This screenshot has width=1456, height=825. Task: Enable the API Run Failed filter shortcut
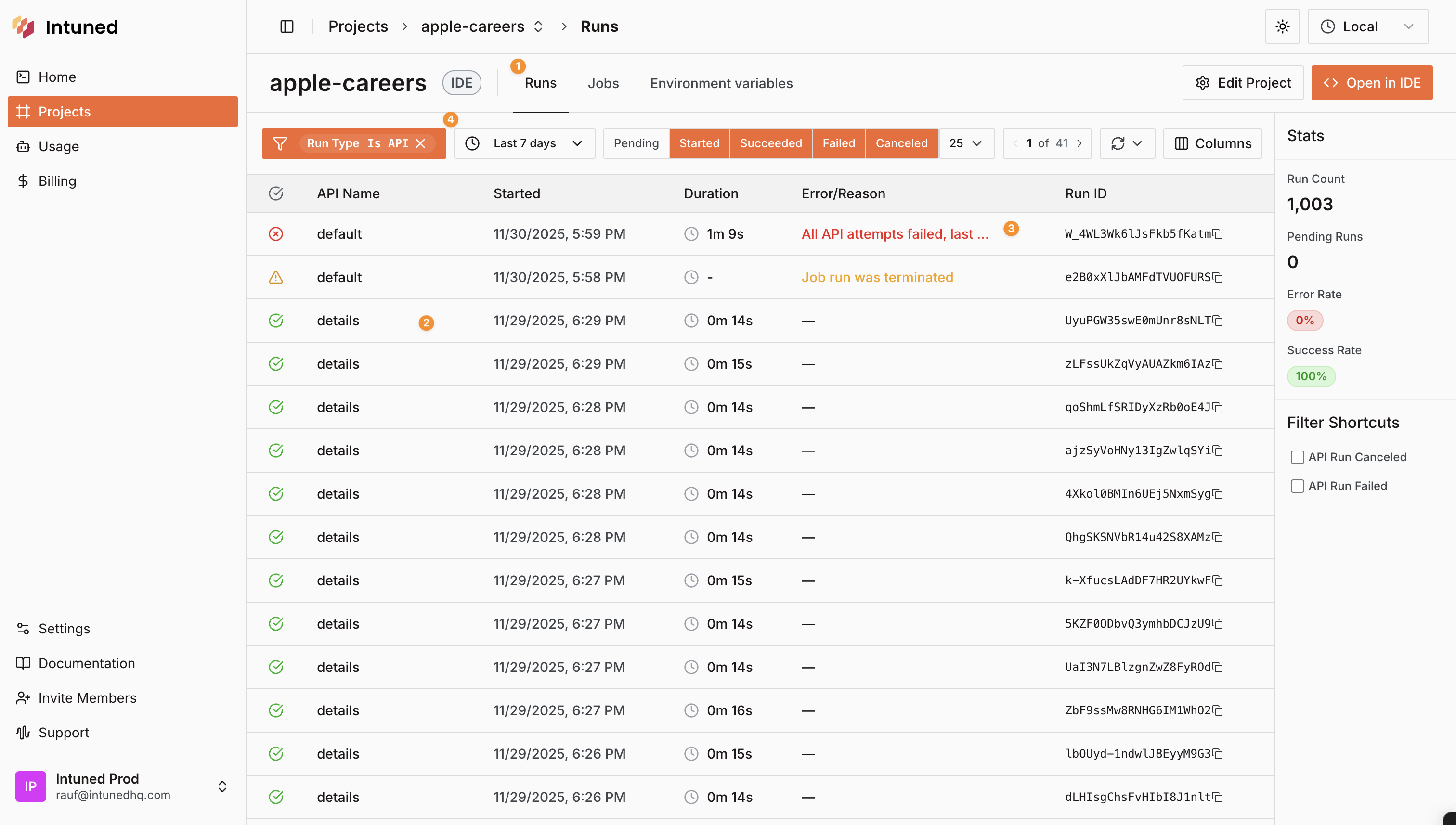(1298, 486)
